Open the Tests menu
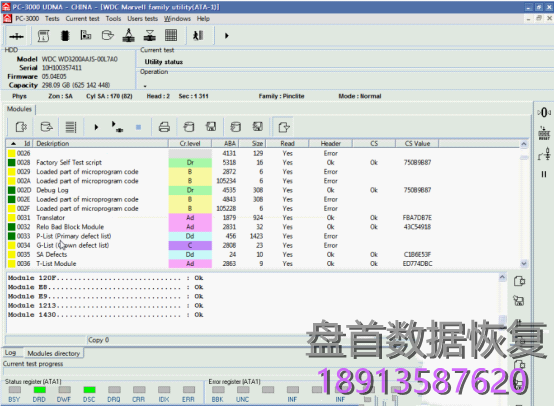 click(52, 18)
